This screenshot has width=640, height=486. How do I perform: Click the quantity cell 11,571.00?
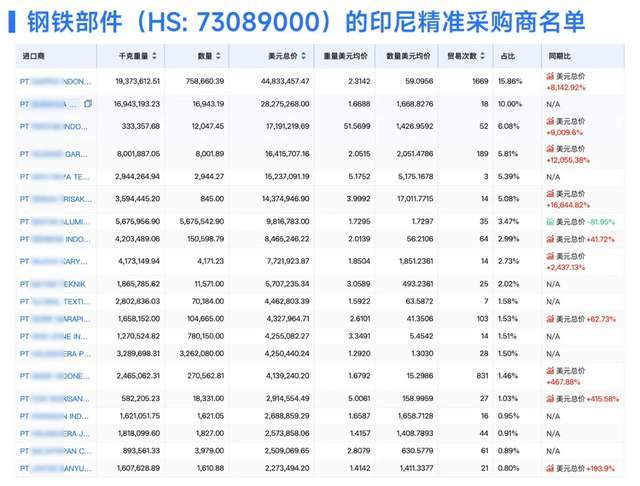pyautogui.click(x=209, y=284)
